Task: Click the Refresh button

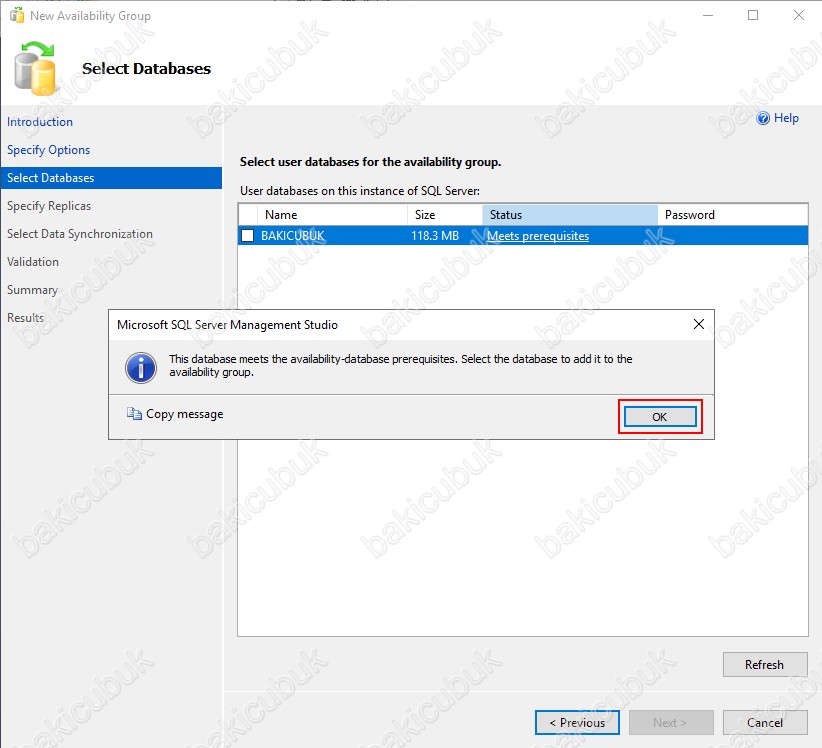Action: [765, 665]
